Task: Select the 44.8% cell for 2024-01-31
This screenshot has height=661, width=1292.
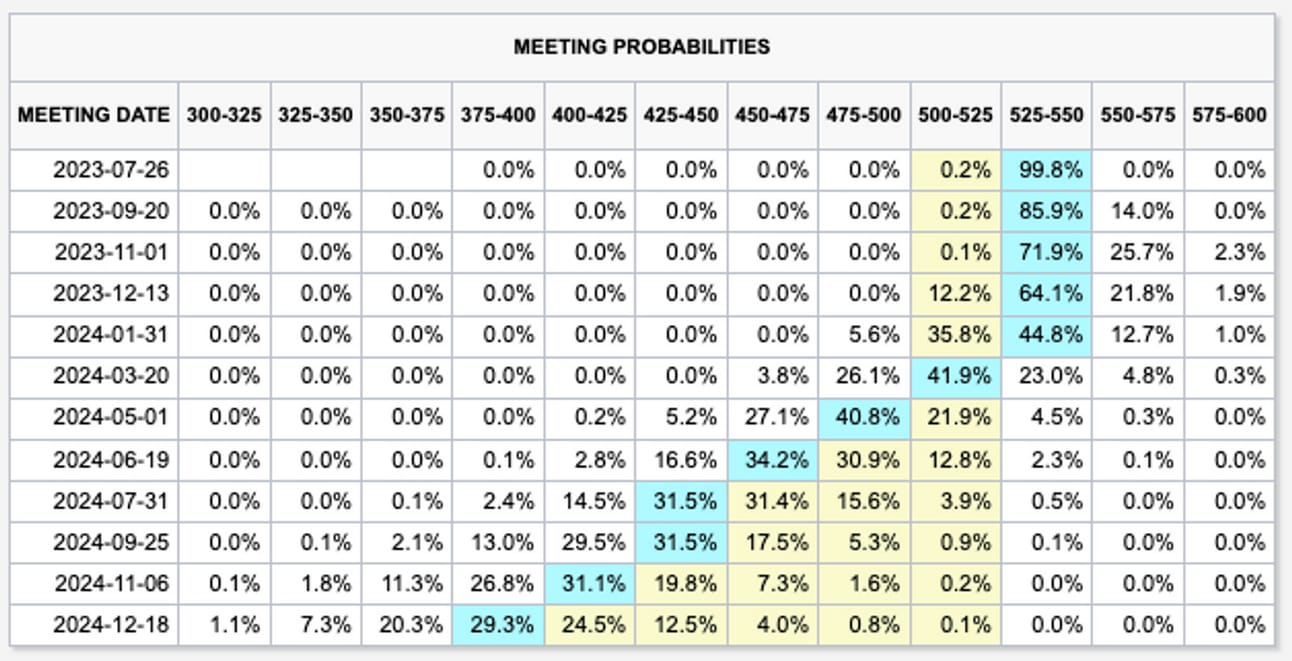Action: pyautogui.click(x=1046, y=335)
